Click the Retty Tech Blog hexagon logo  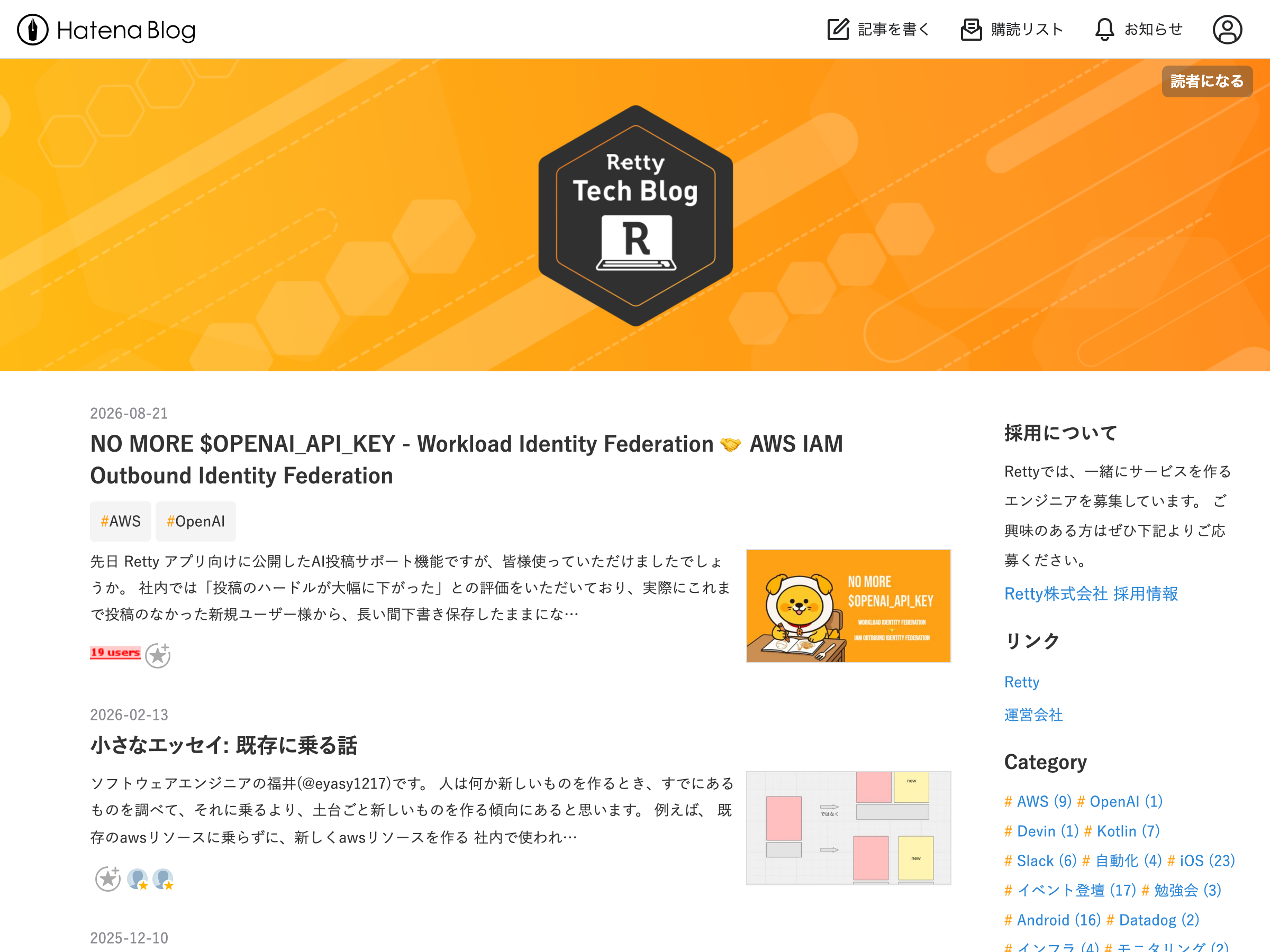[636, 215]
